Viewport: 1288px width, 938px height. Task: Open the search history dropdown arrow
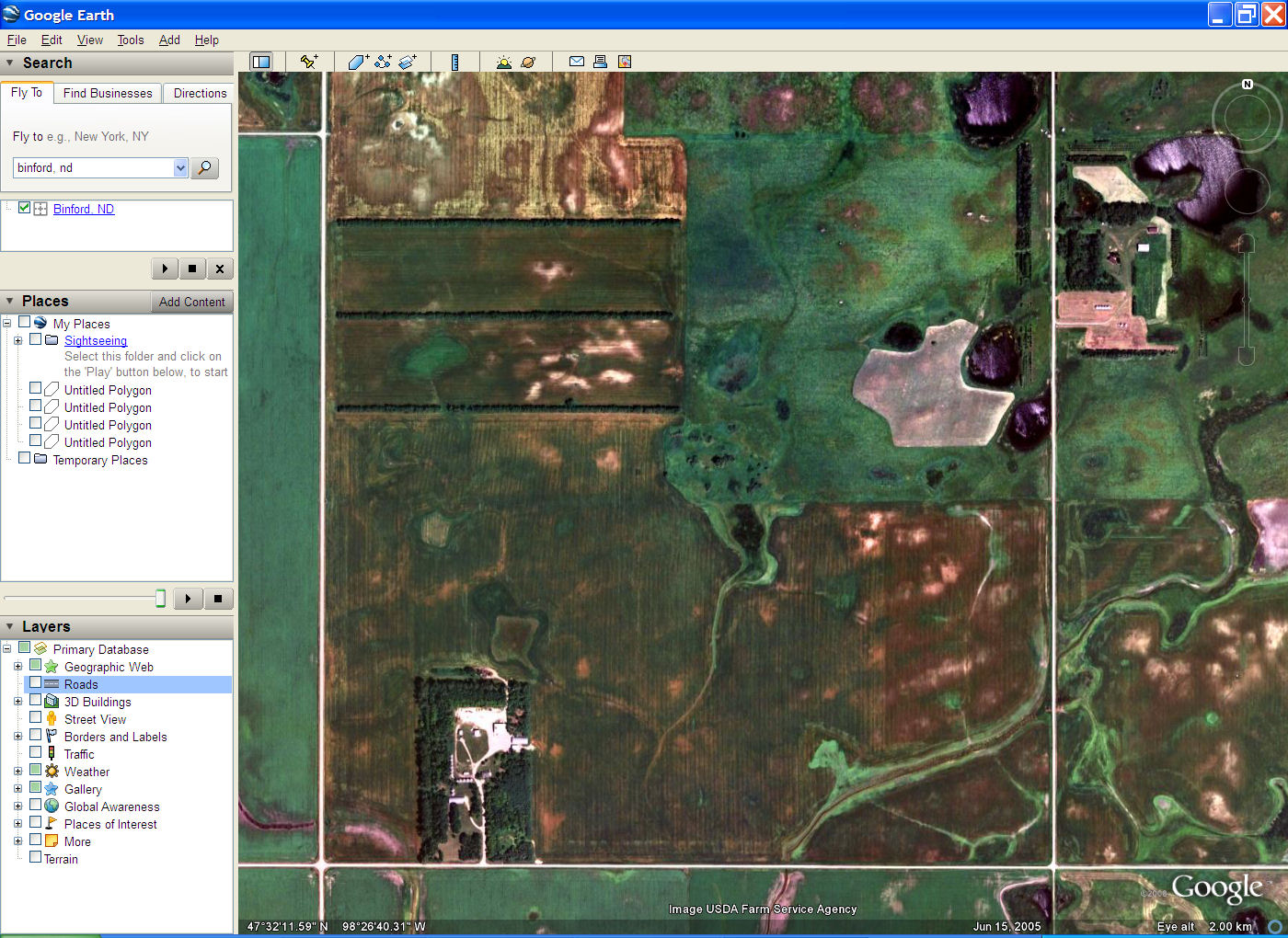point(180,167)
